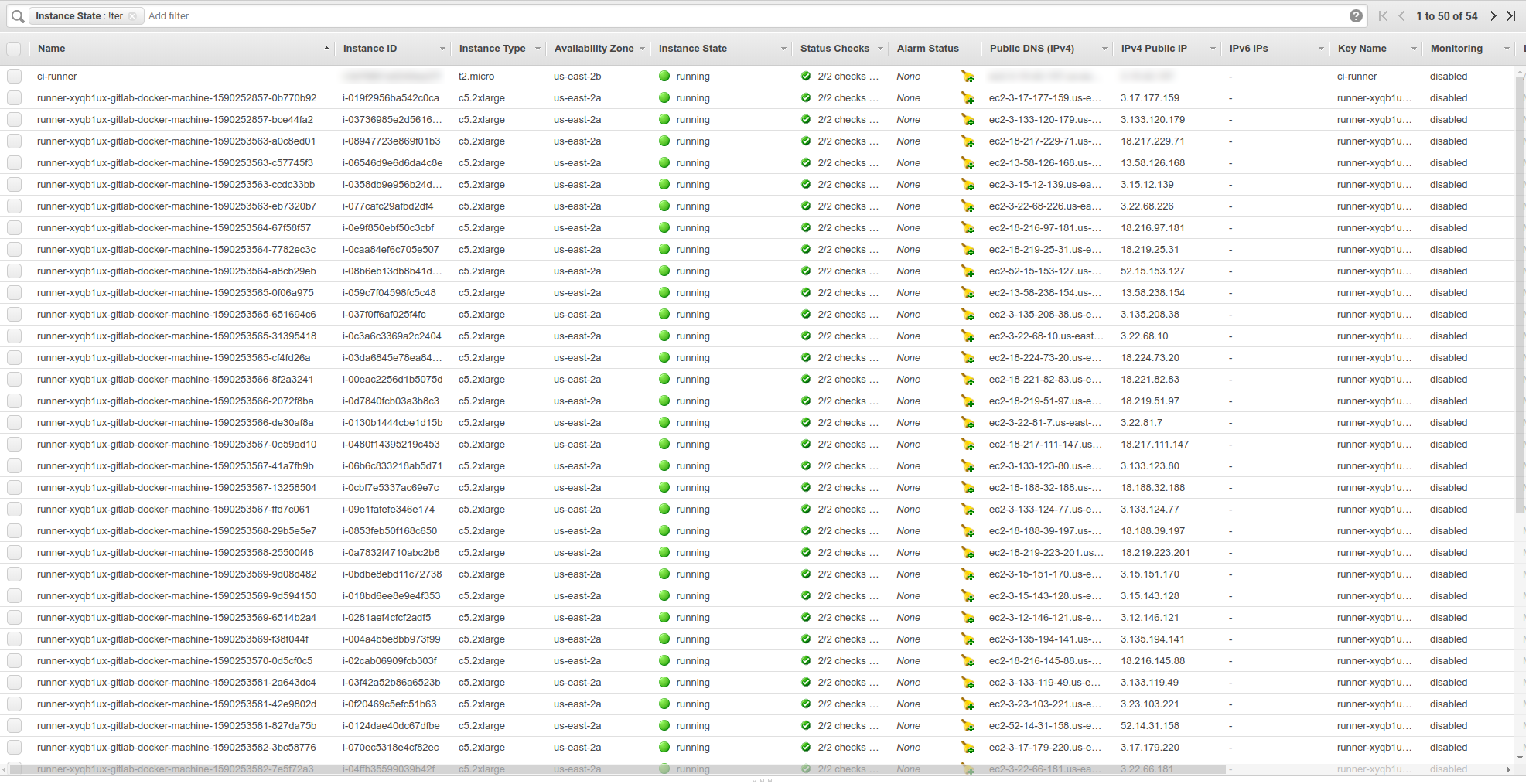Open Instance ID column dropdown arrow
Image resolution: width=1529 pixels, height=784 pixels.
click(442, 49)
